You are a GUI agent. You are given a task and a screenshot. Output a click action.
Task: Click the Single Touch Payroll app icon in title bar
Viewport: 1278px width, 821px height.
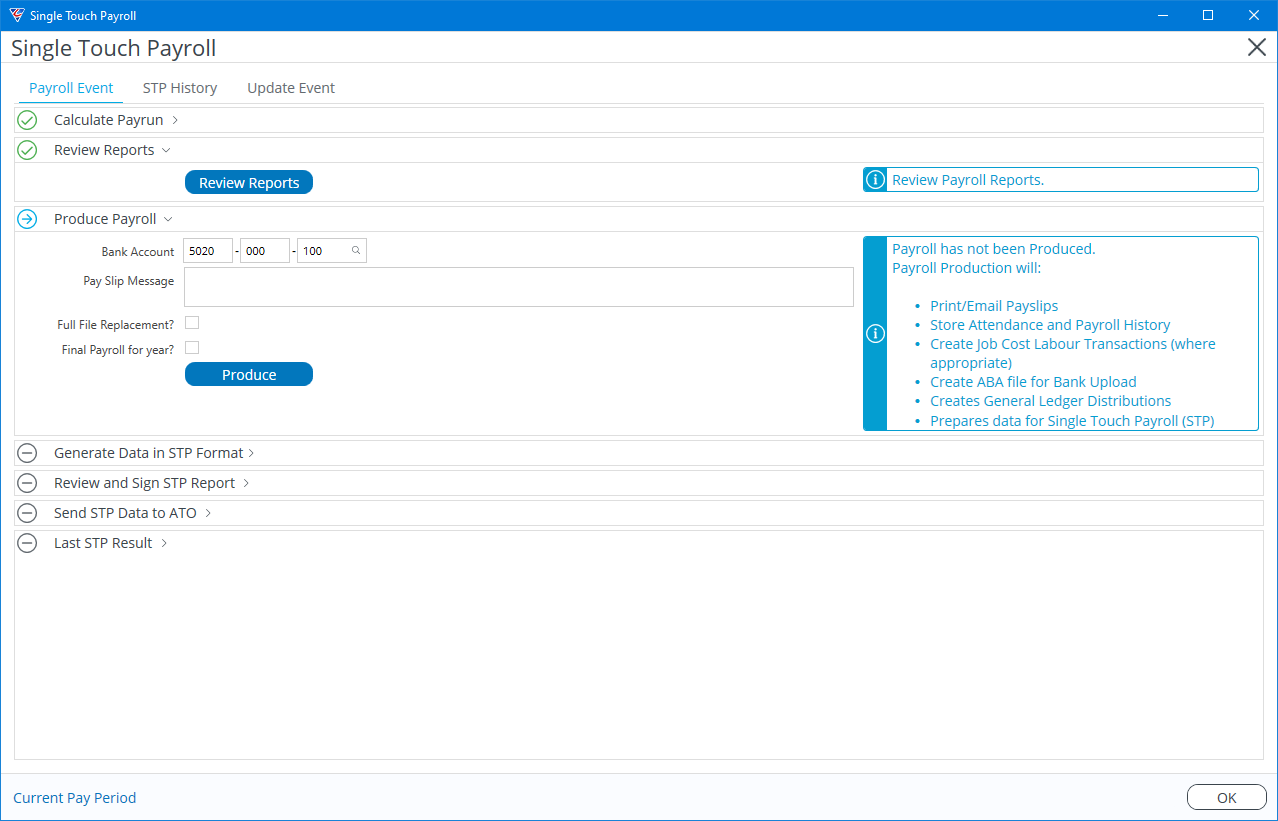(x=16, y=15)
